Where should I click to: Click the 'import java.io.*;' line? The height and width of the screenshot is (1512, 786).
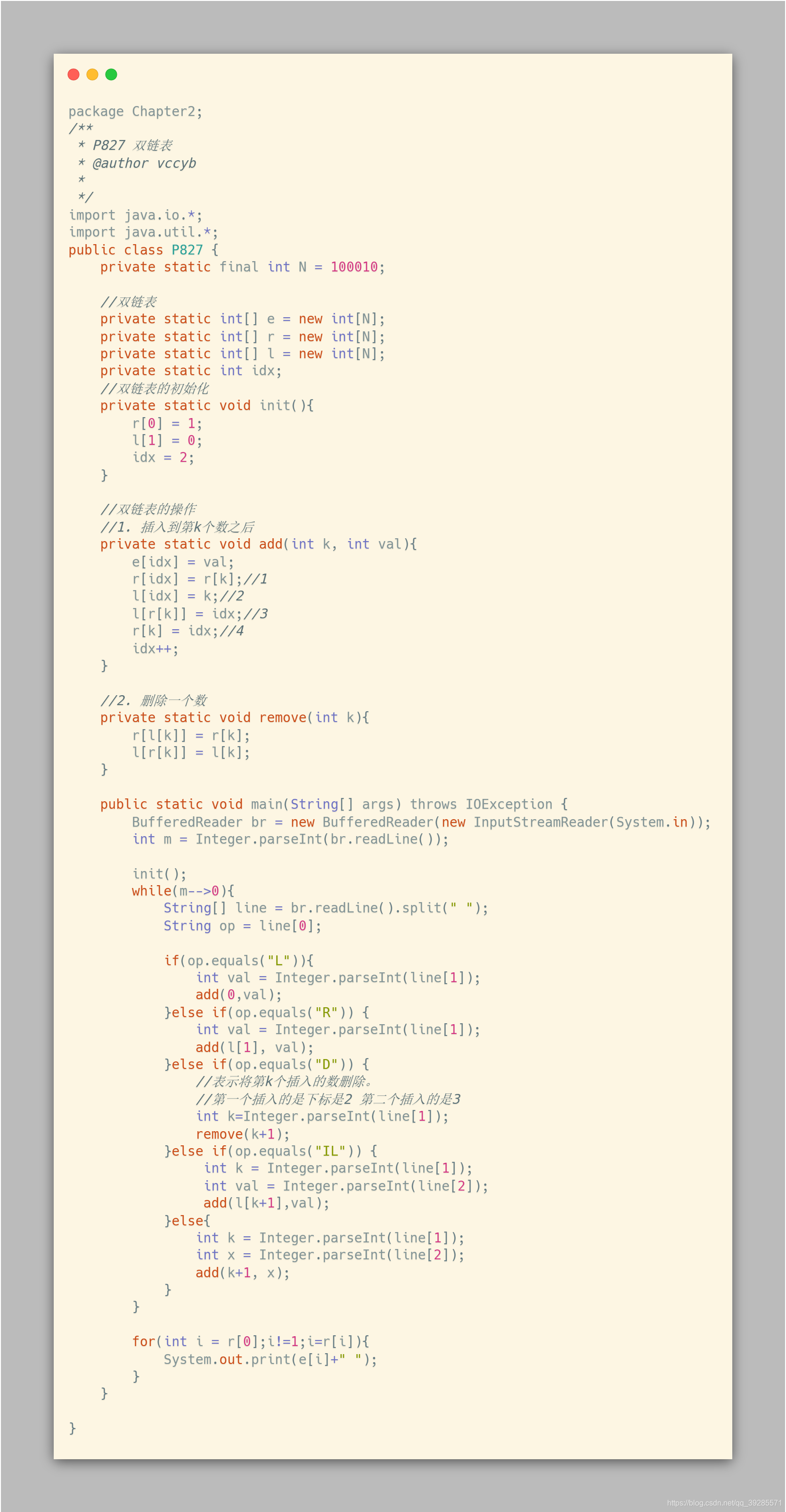coord(136,215)
